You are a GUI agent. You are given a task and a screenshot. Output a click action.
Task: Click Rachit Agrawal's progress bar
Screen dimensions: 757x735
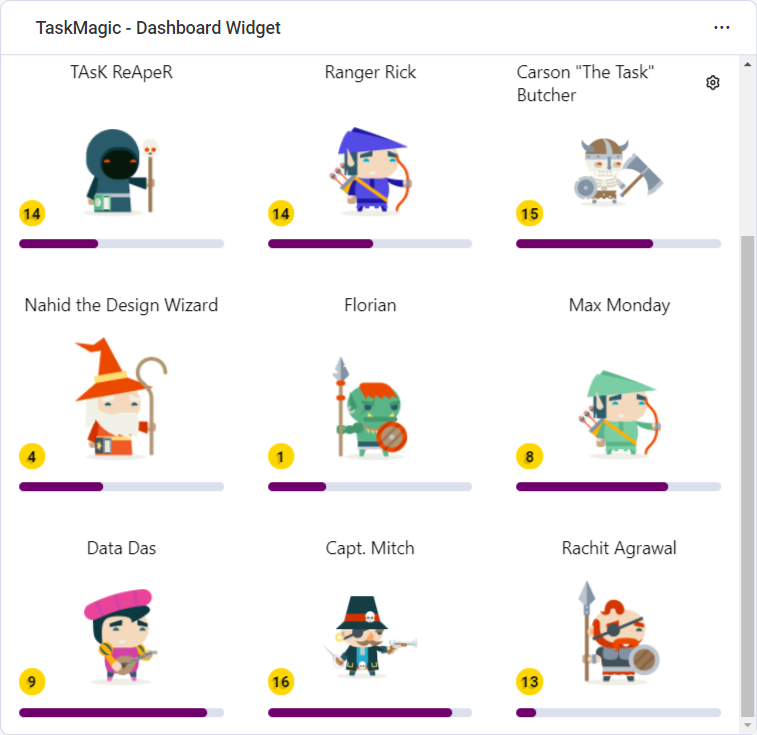618,712
